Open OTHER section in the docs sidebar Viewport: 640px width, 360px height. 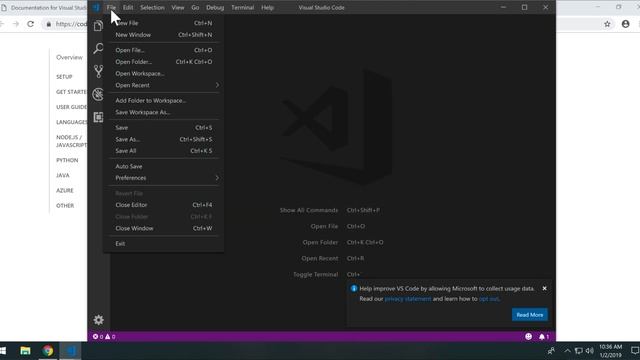[65, 206]
